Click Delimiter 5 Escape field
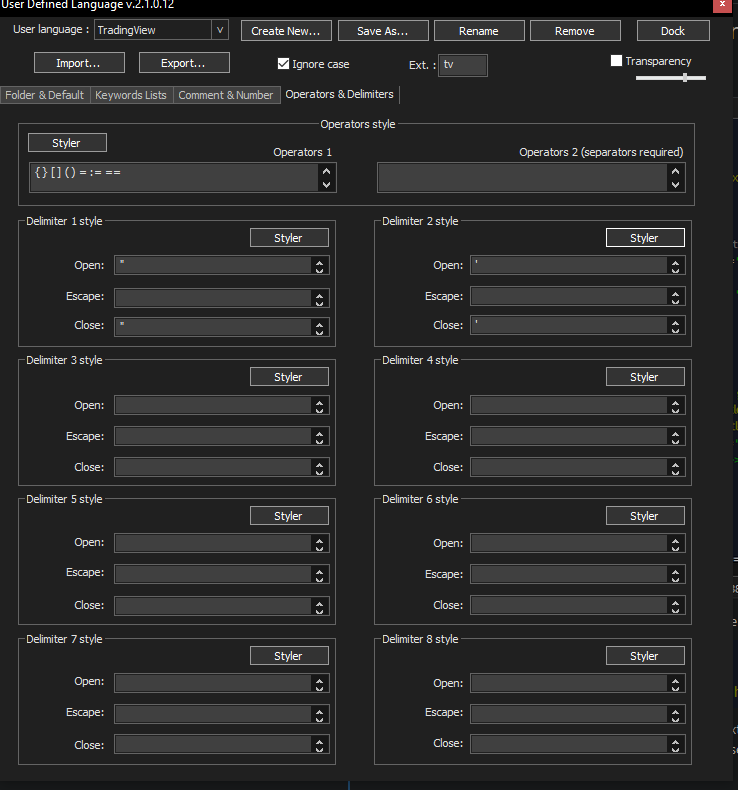This screenshot has height=790, width=738. [213, 574]
